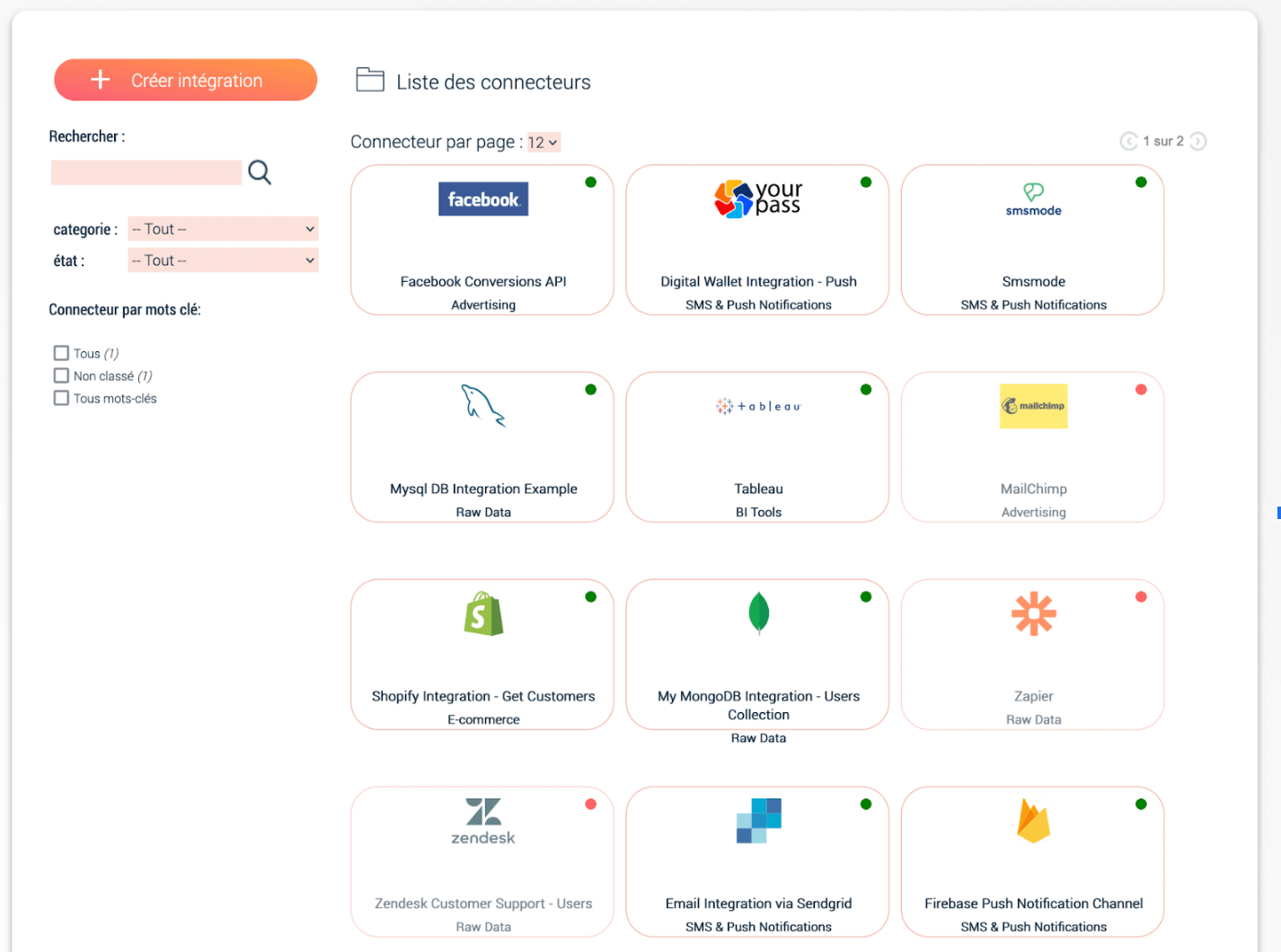This screenshot has width=1281, height=952.
Task: Open the état dropdown
Action: [223, 260]
